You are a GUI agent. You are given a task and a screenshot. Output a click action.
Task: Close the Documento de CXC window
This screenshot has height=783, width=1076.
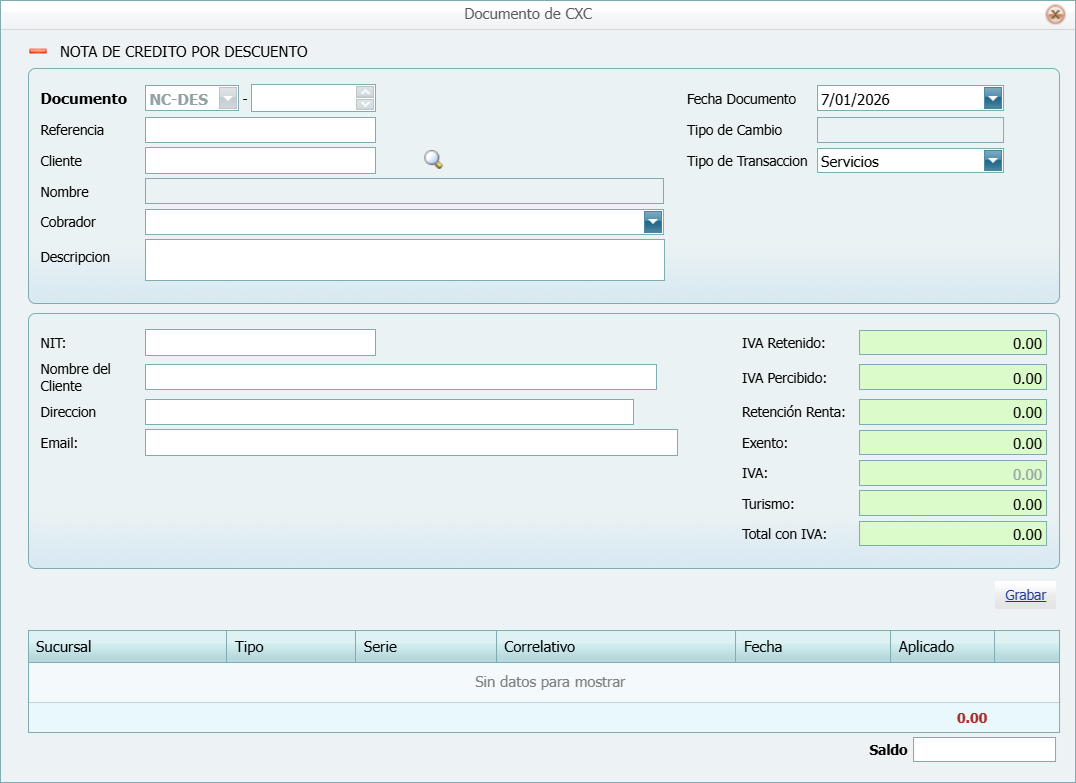point(1054,14)
